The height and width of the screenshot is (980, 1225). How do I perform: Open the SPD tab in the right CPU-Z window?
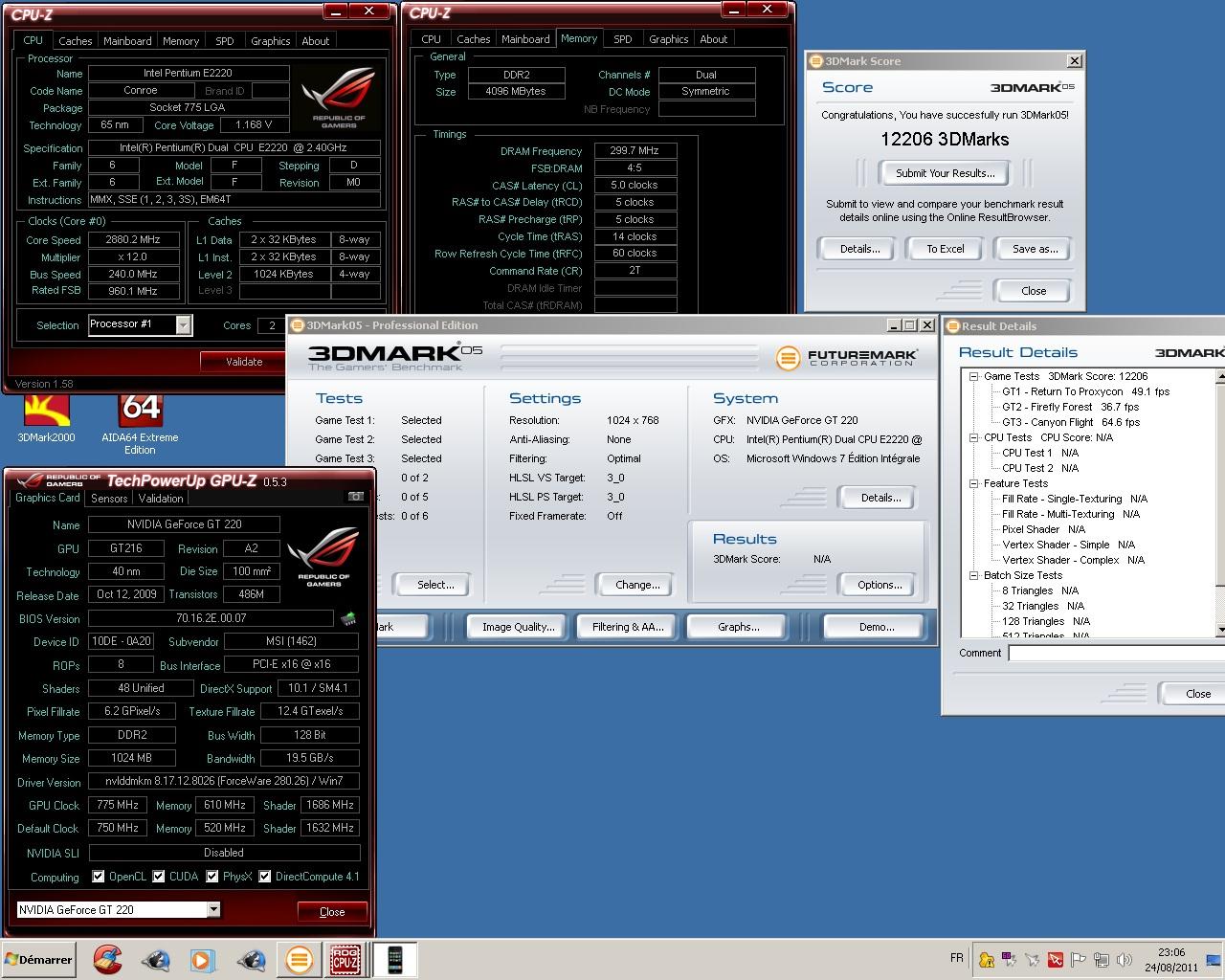point(622,39)
